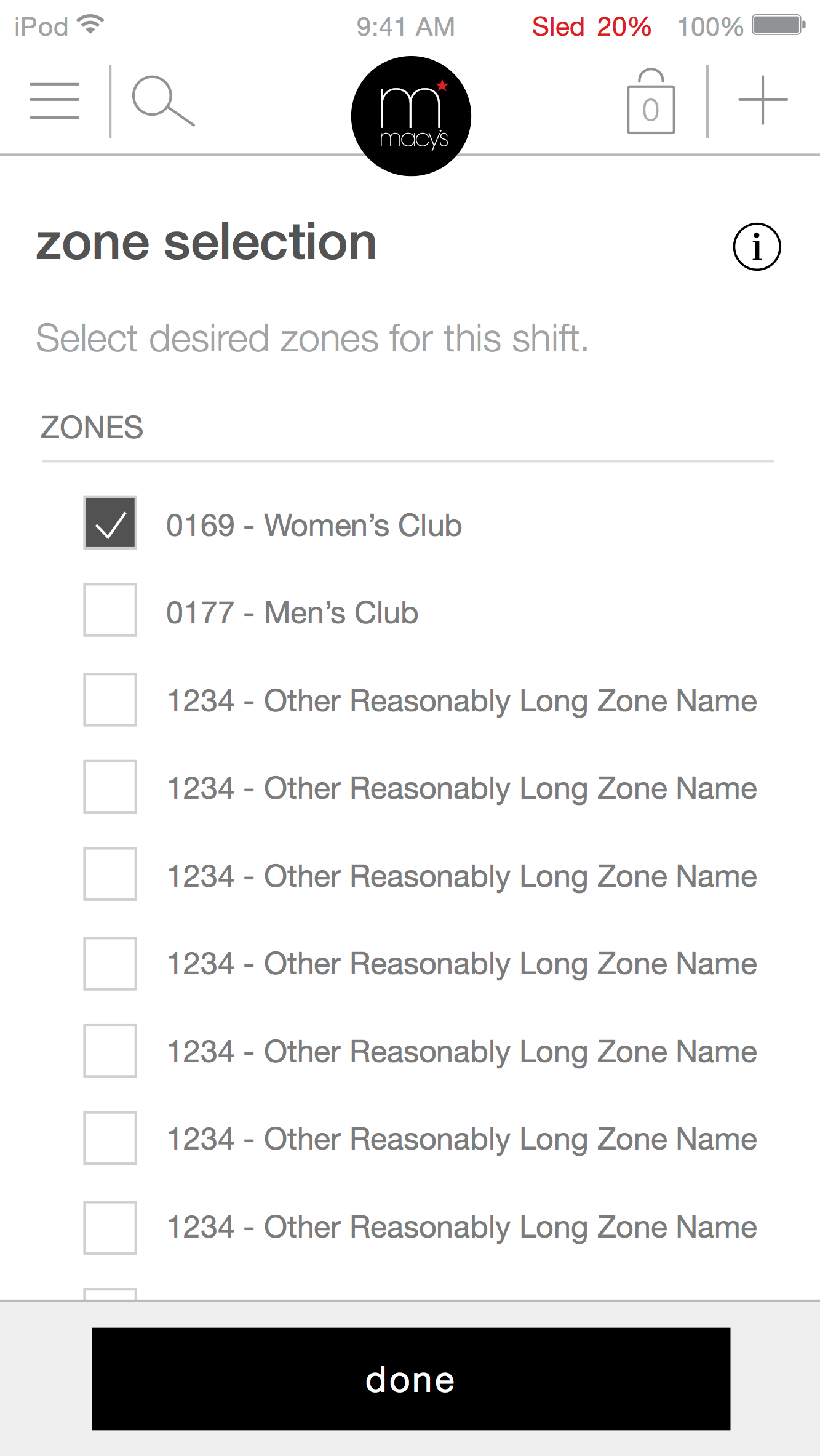Screen dimensions: 820x1456
Task: Tap the Wi-Fi status icon
Action: (90, 25)
